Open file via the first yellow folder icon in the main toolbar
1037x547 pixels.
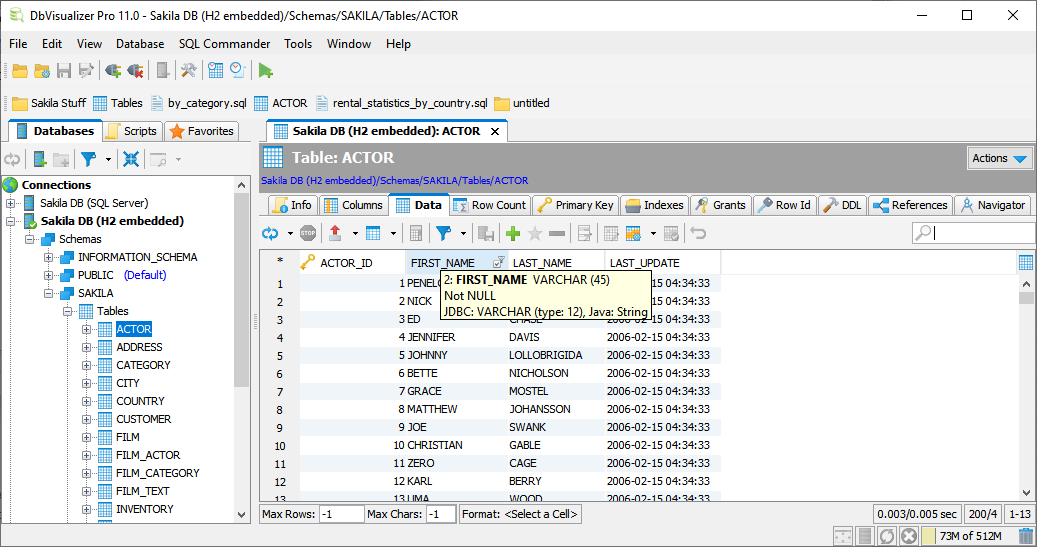(20, 71)
